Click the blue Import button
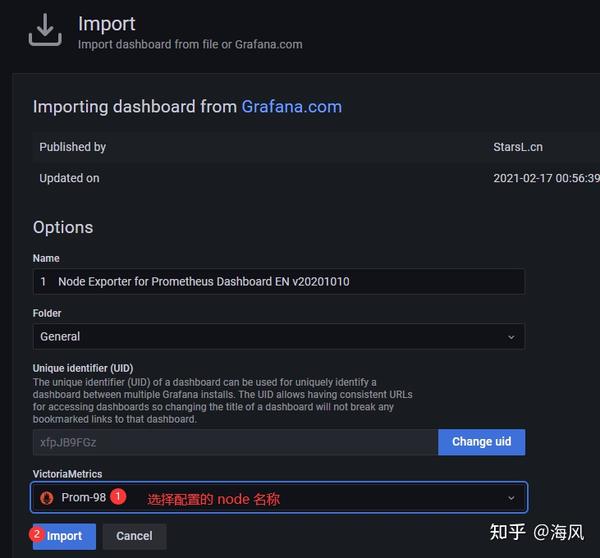This screenshot has width=600, height=558. [64, 537]
